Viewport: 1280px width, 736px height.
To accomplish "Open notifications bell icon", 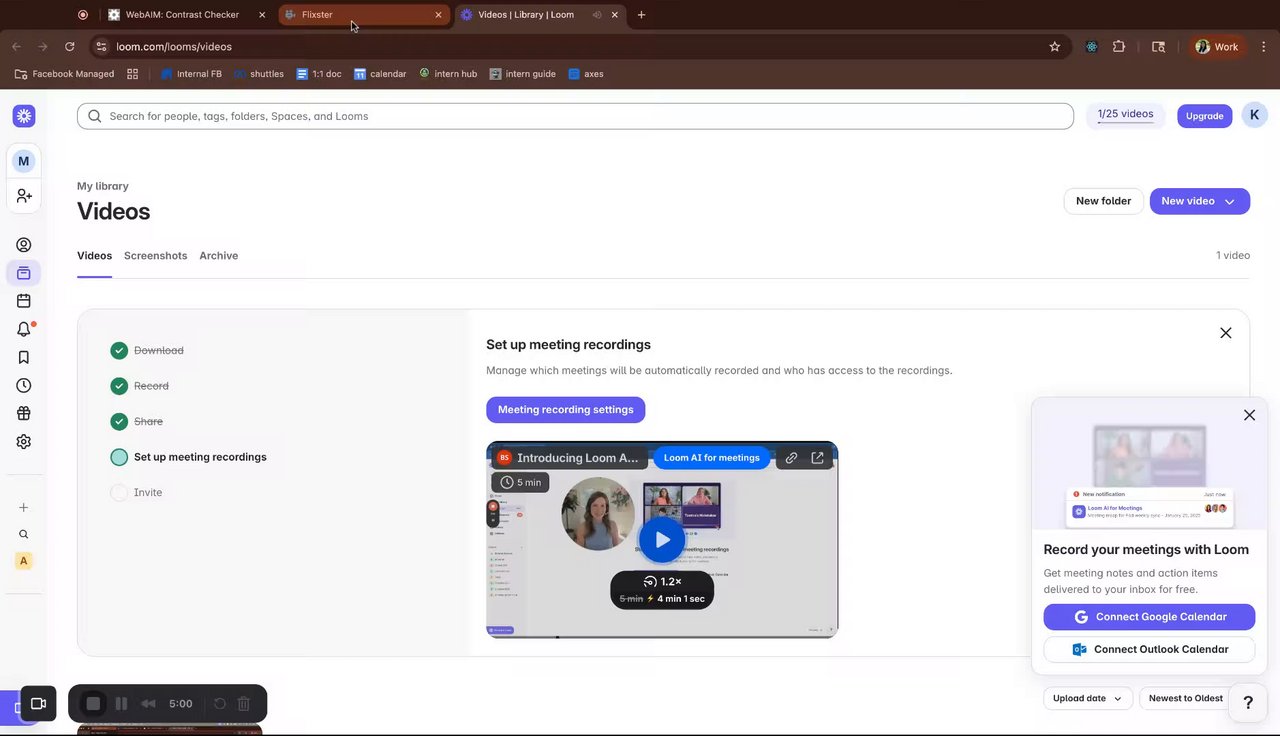I will (x=24, y=329).
